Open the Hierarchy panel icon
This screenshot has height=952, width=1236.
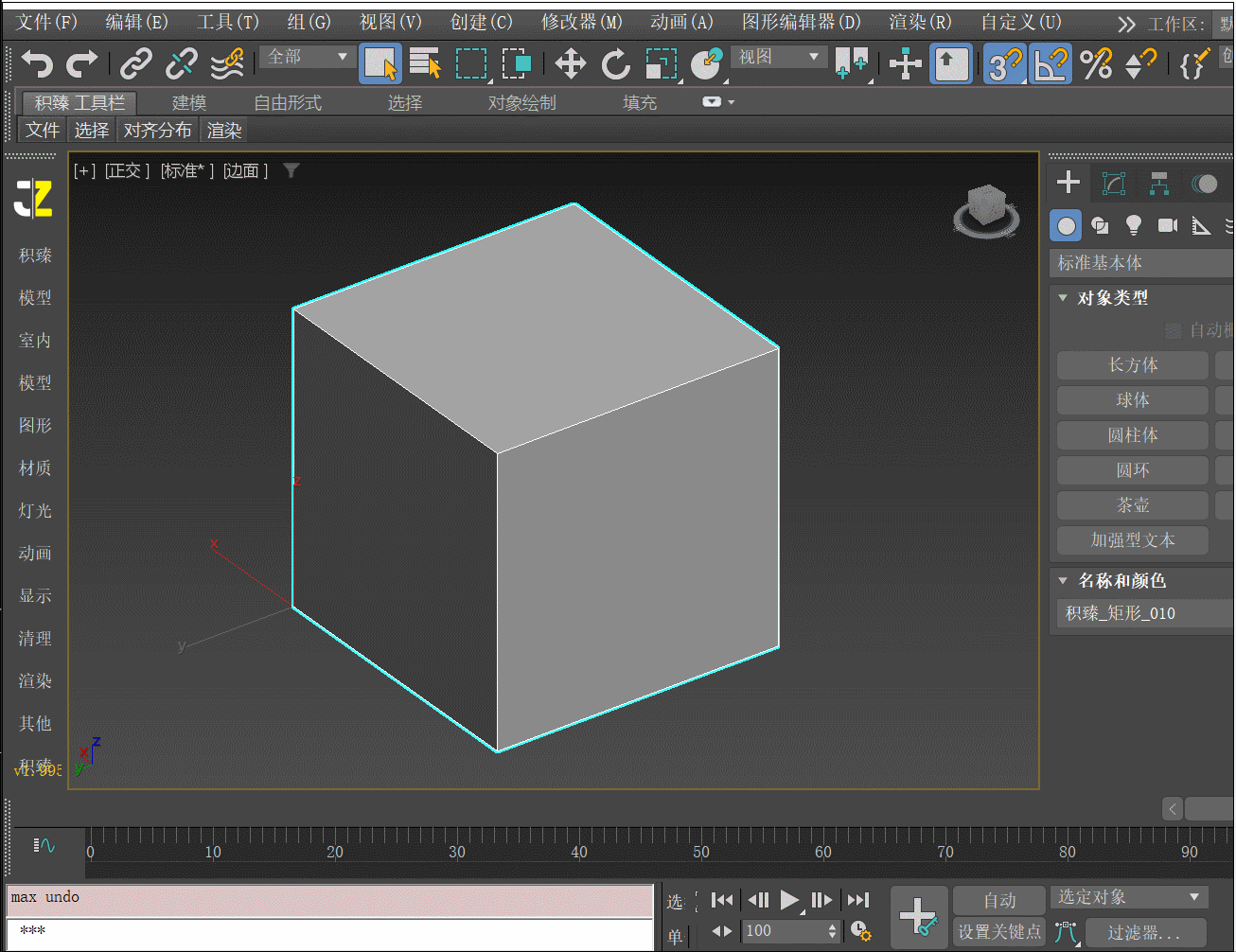tap(1159, 183)
